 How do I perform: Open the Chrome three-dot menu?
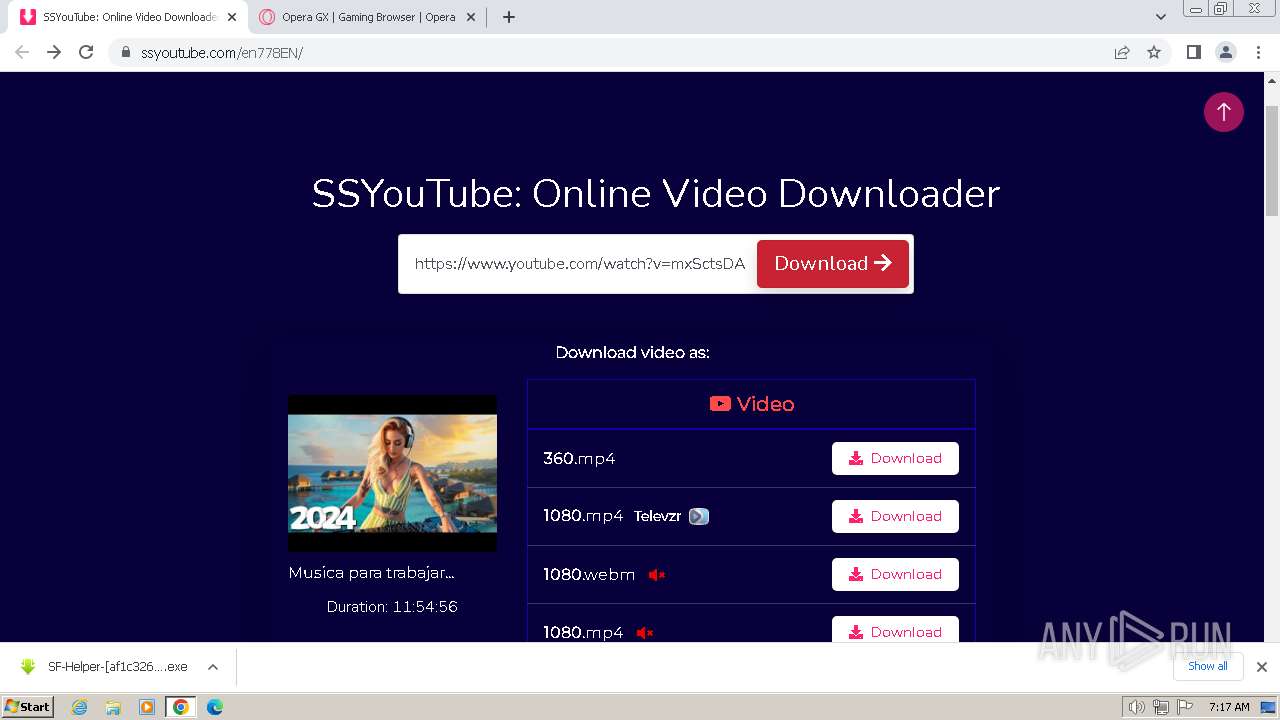[x=1258, y=52]
